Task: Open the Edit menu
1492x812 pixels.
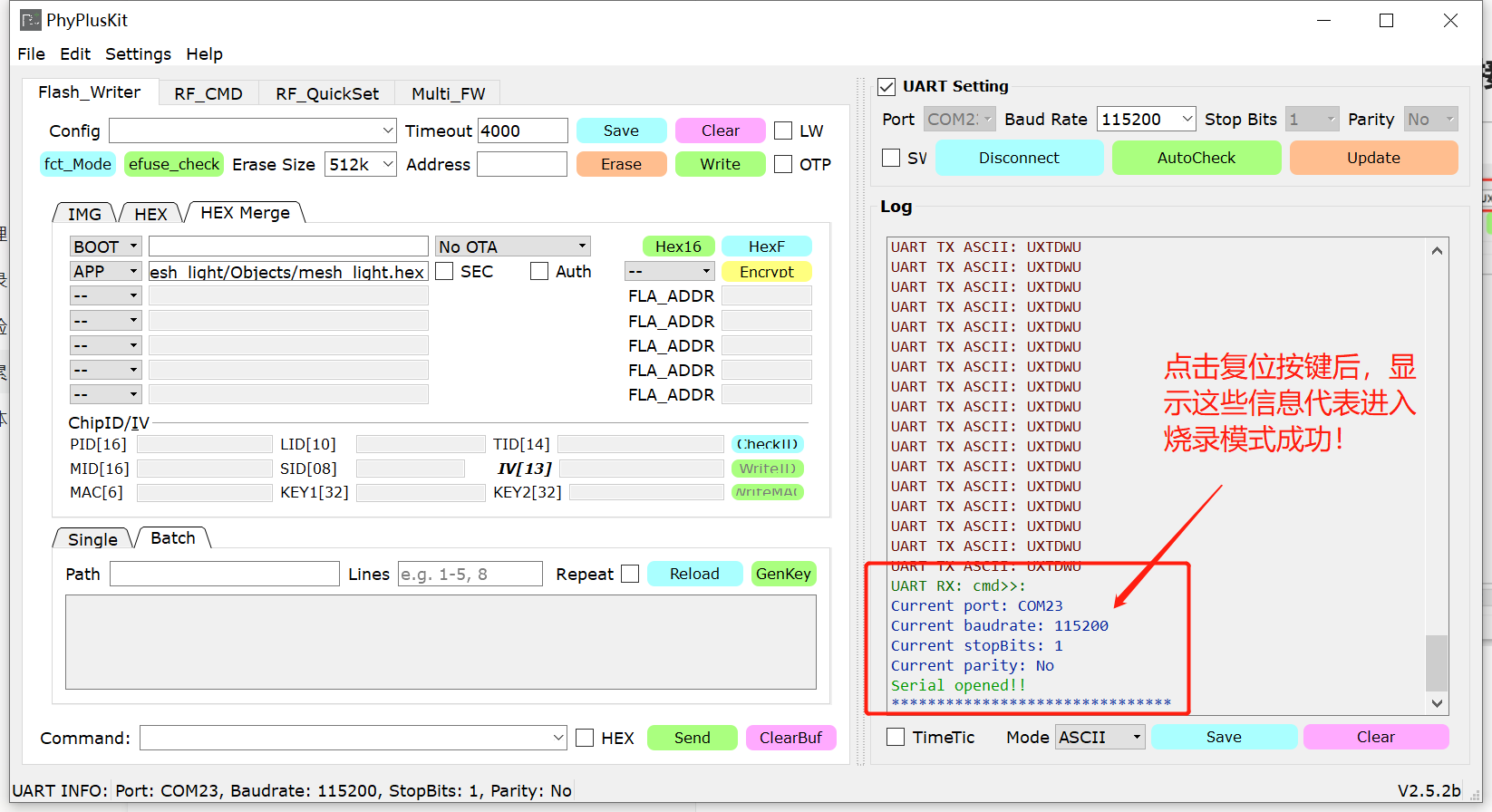Action: [x=75, y=54]
